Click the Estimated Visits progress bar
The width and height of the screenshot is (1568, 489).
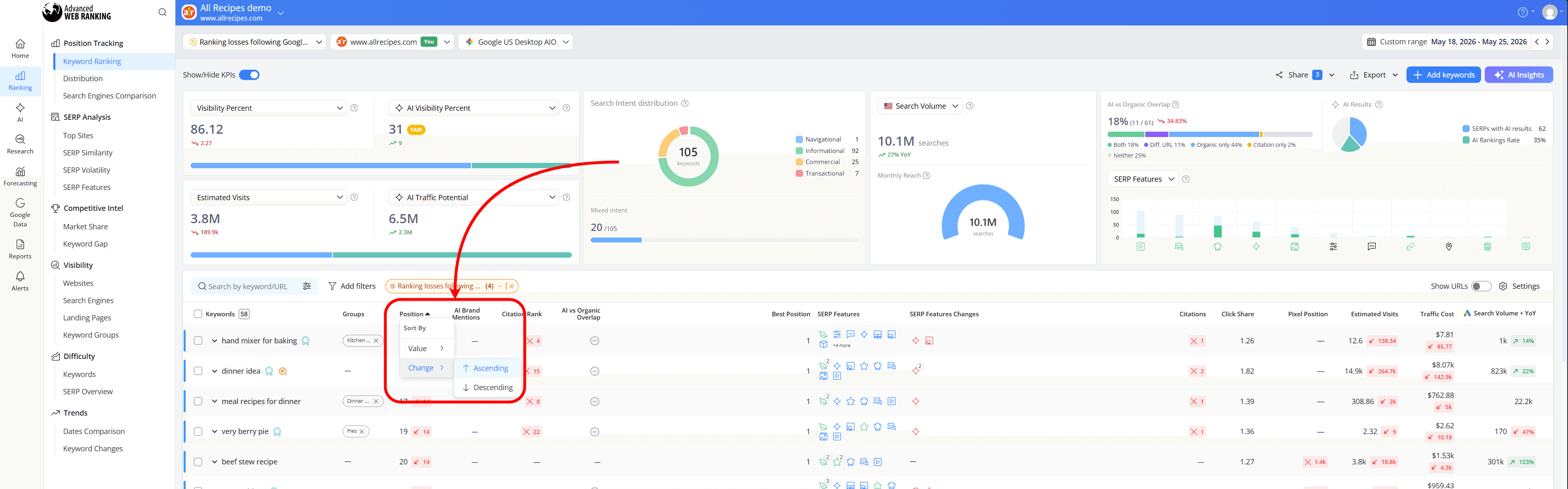point(381,255)
